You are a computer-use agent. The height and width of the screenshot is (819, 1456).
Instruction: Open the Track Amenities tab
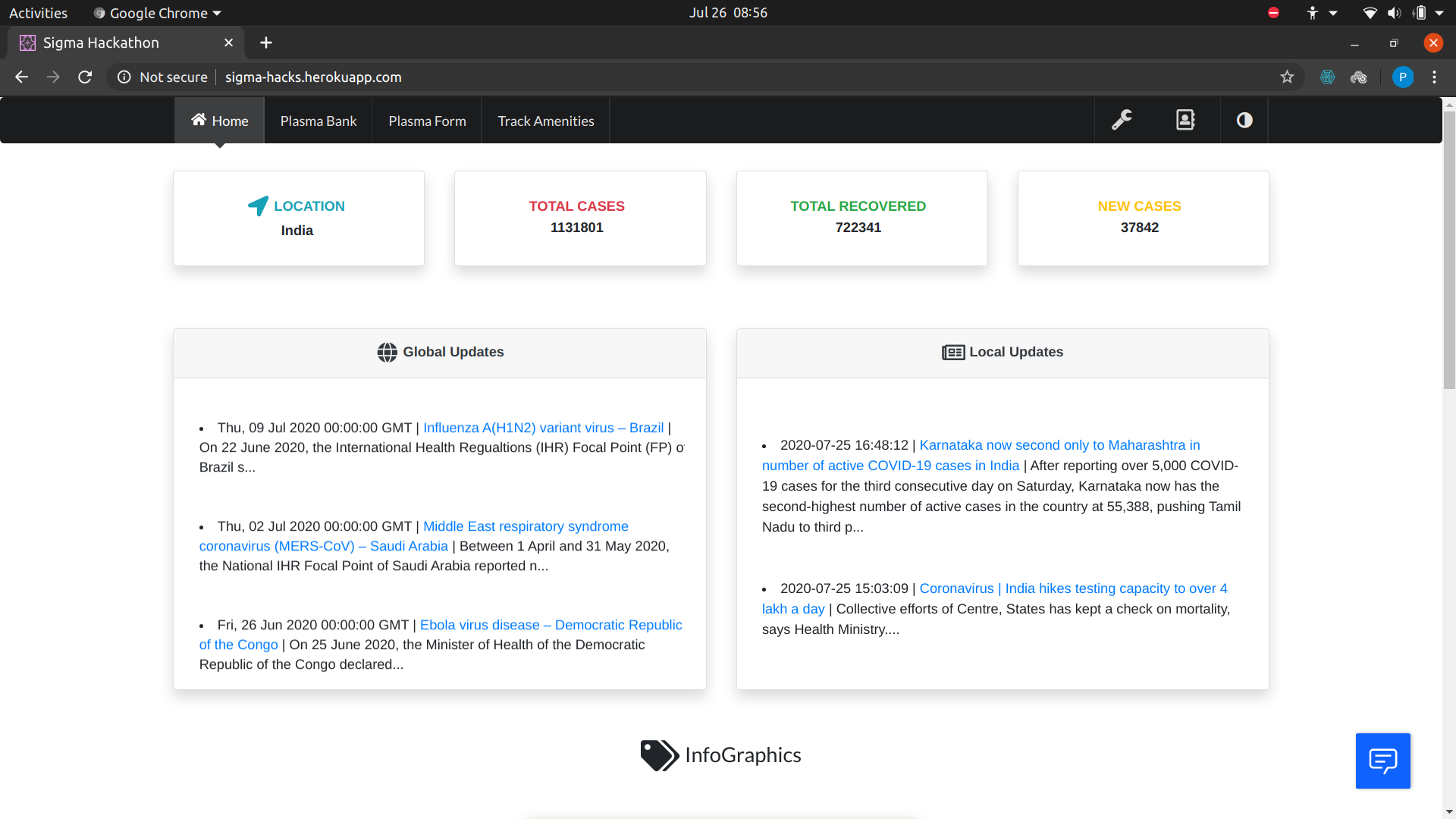[545, 121]
